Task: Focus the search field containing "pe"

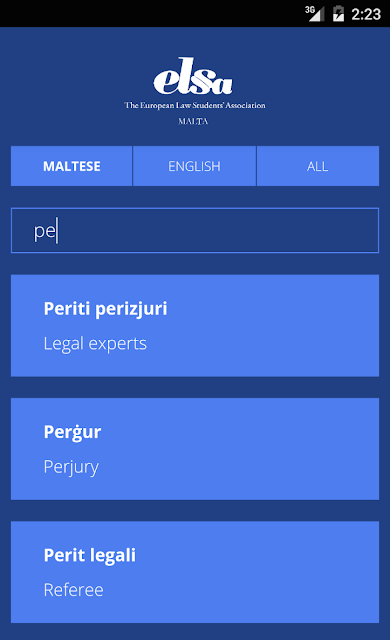Action: pyautogui.click(x=195, y=231)
